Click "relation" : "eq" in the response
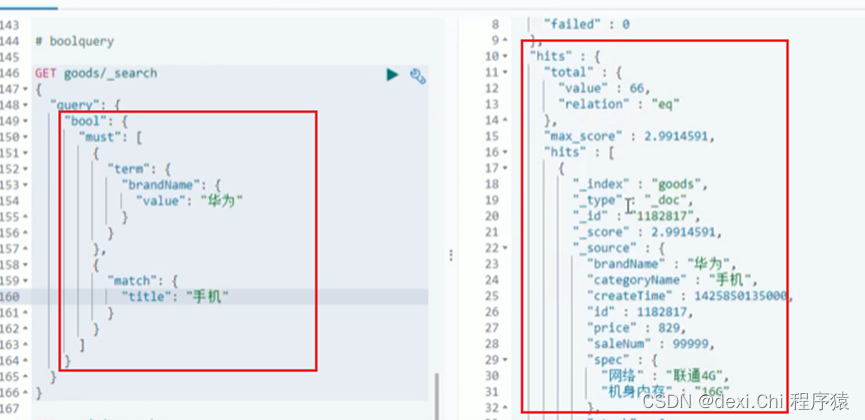This screenshot has height=420, width=865. [618, 104]
